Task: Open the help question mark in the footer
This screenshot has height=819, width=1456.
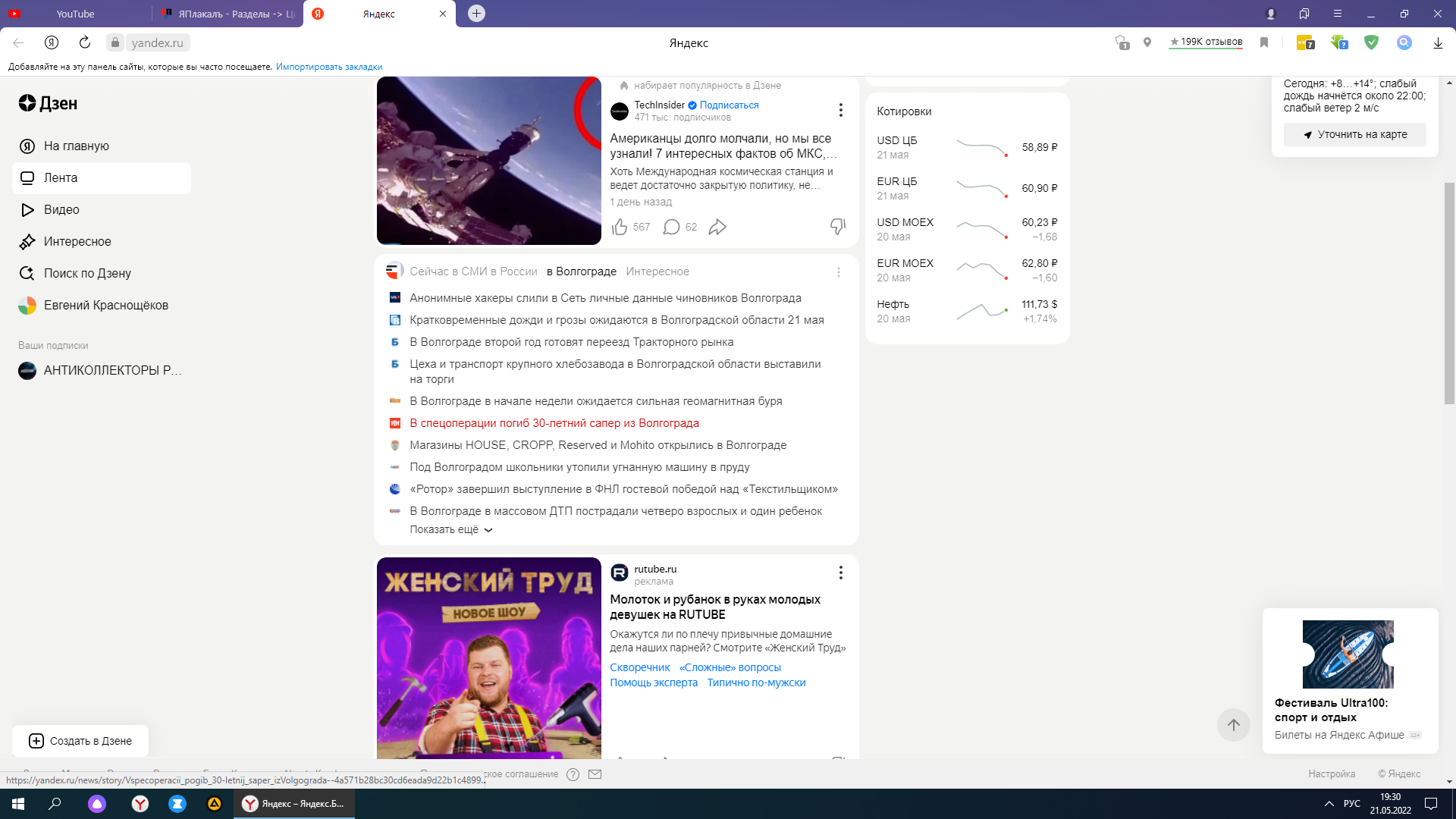Action: [x=573, y=774]
